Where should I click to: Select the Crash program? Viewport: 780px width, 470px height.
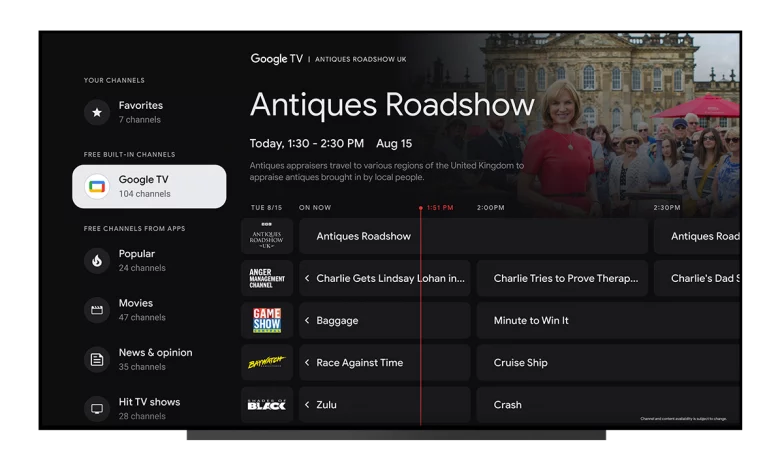click(x=608, y=405)
